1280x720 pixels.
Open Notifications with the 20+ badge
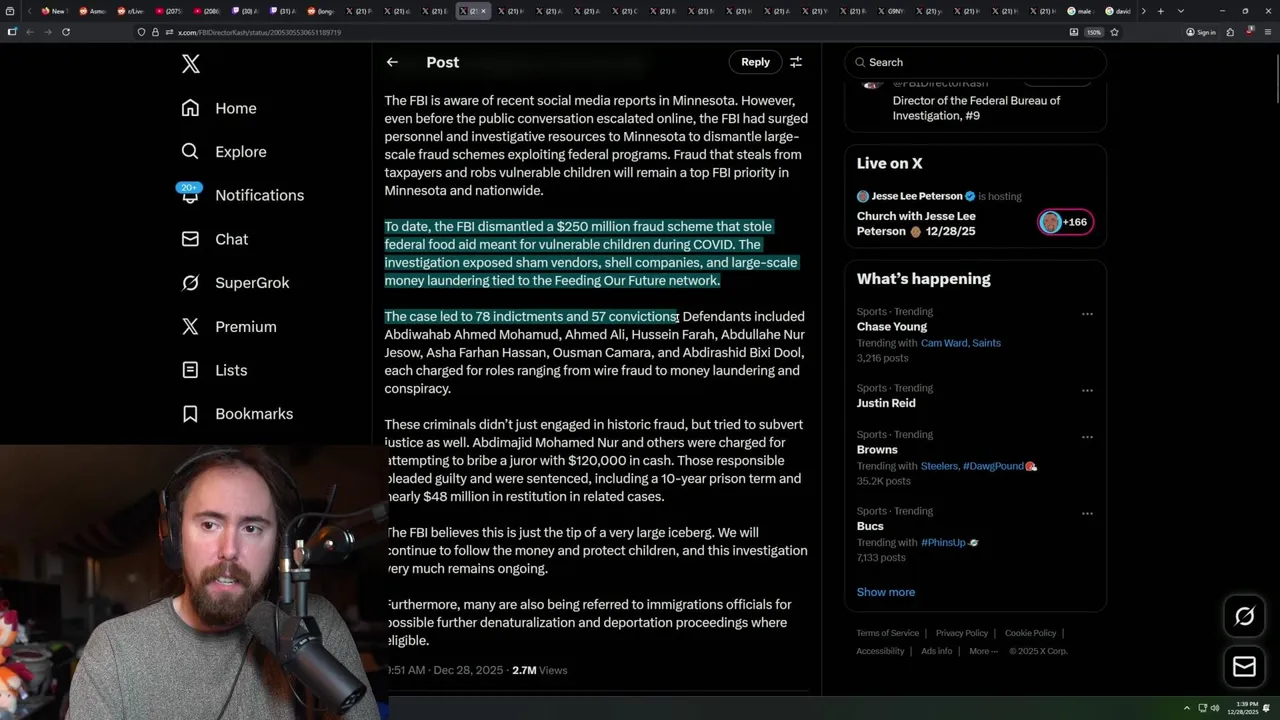pos(242,195)
